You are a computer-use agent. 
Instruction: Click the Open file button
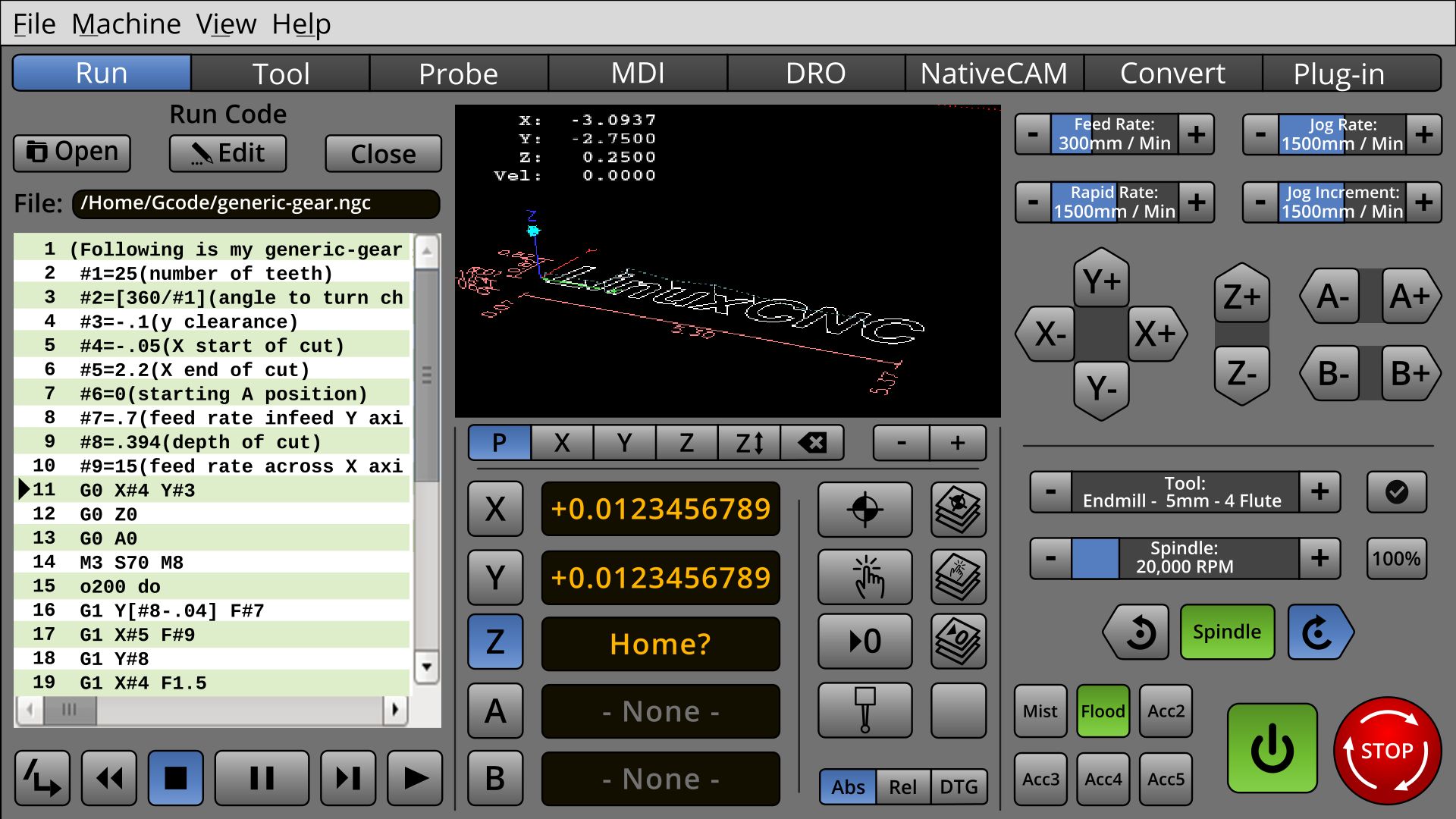72,152
